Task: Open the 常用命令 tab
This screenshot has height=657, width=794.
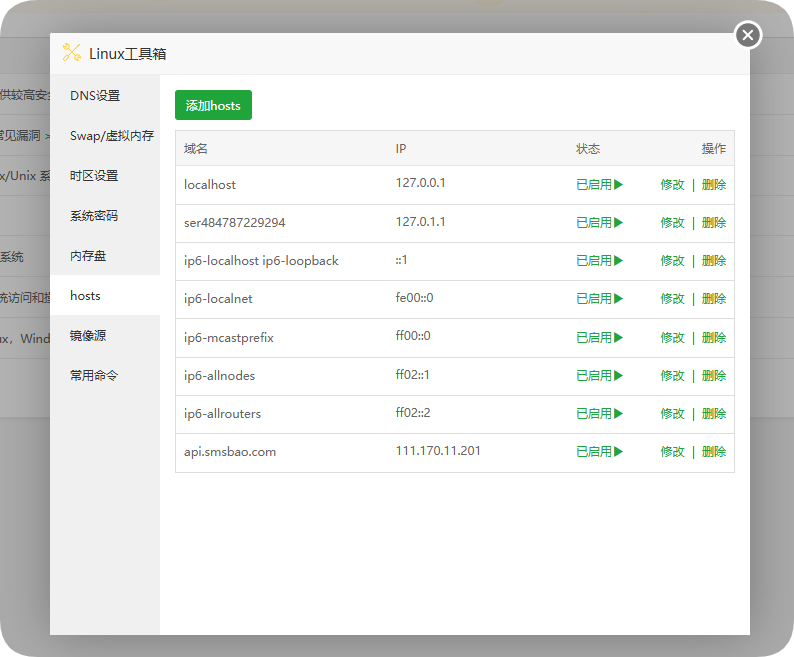Action: coord(94,376)
